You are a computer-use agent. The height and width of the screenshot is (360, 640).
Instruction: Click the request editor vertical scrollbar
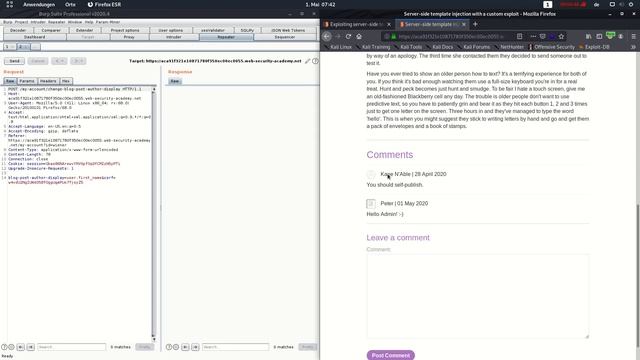click(x=154, y=214)
